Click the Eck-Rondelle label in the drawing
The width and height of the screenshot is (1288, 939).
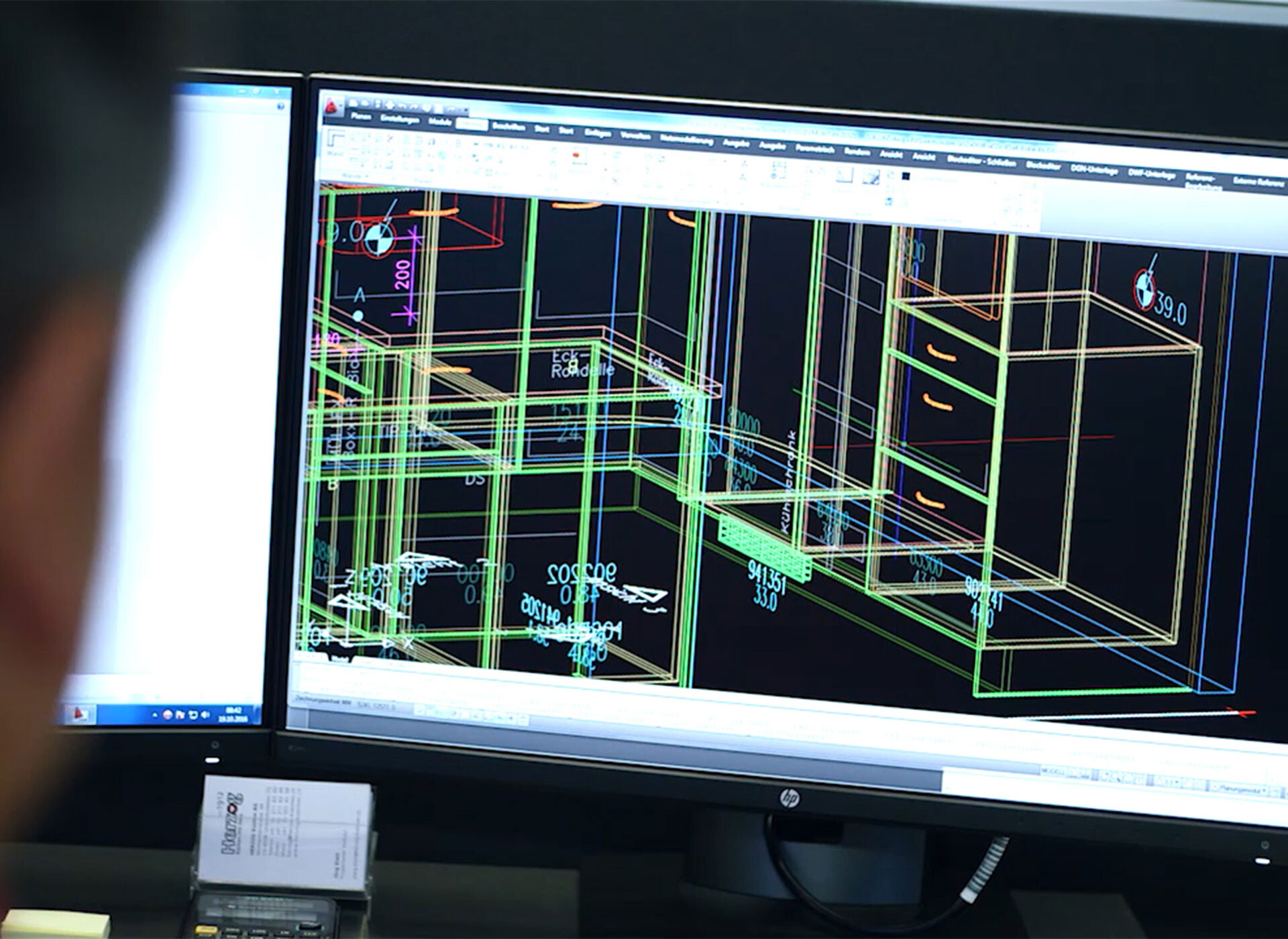coord(582,363)
